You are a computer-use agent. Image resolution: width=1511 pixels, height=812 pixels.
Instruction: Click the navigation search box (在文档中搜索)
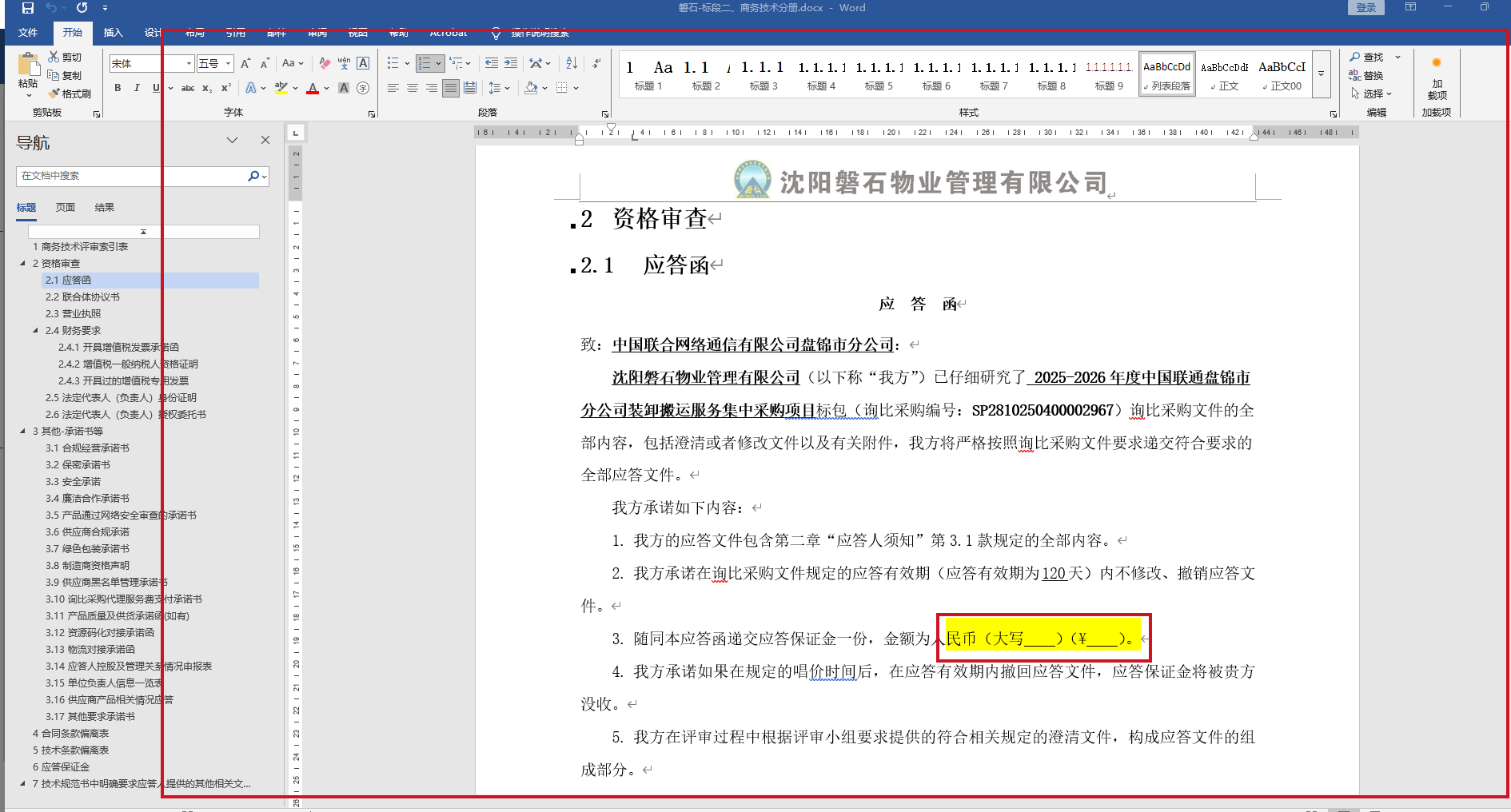[x=132, y=176]
